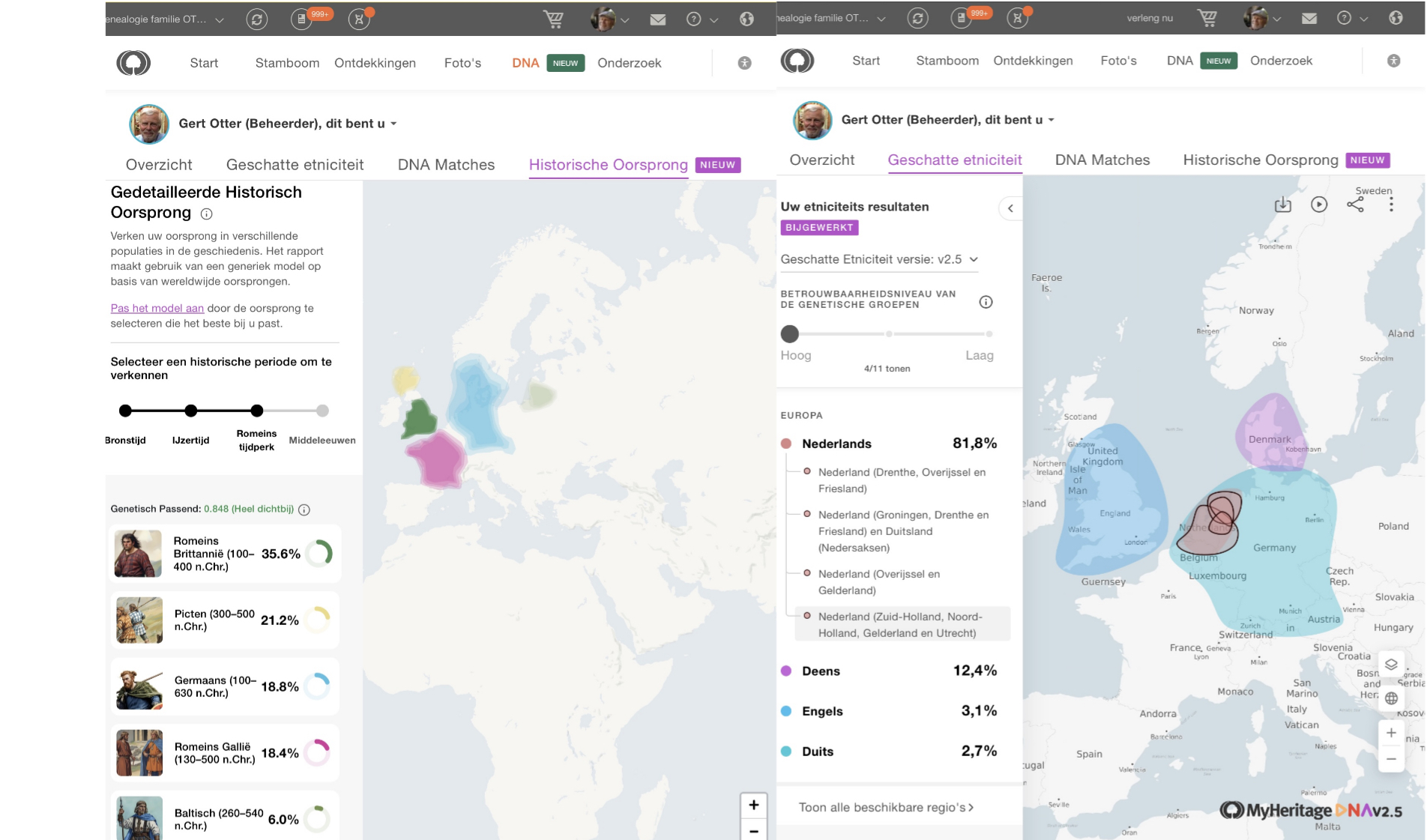The height and width of the screenshot is (840, 1427).
Task: Click the share icon on the ethnicity map
Action: [x=1354, y=205]
